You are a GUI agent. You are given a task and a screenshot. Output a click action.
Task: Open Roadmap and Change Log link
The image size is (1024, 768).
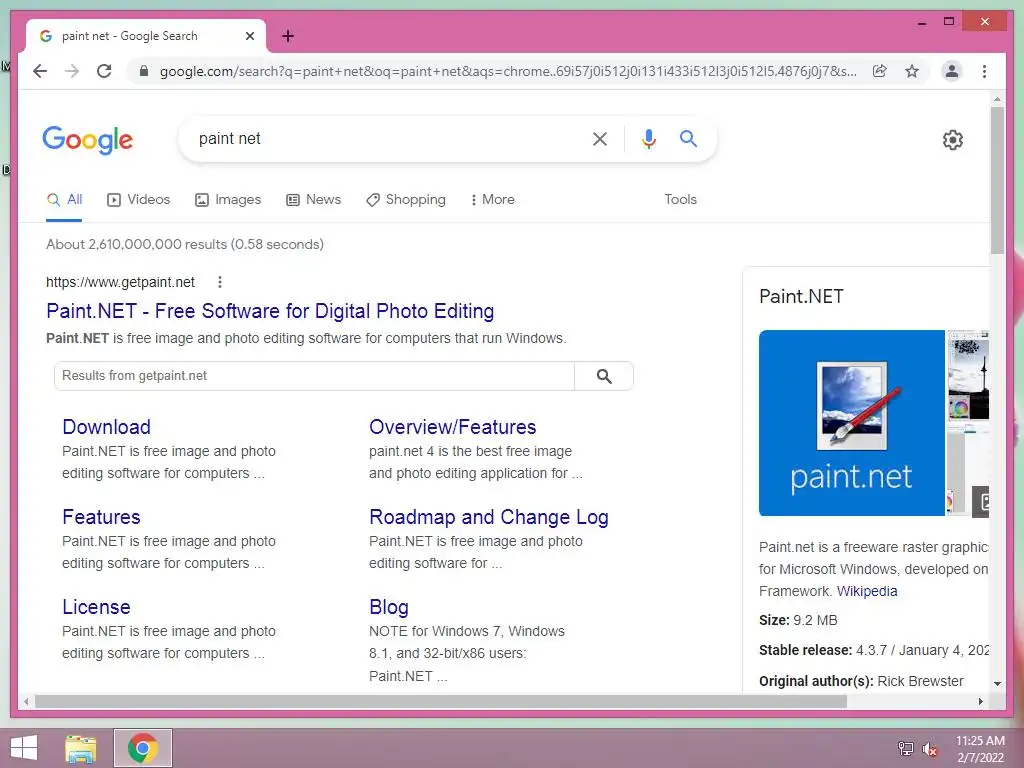click(488, 517)
